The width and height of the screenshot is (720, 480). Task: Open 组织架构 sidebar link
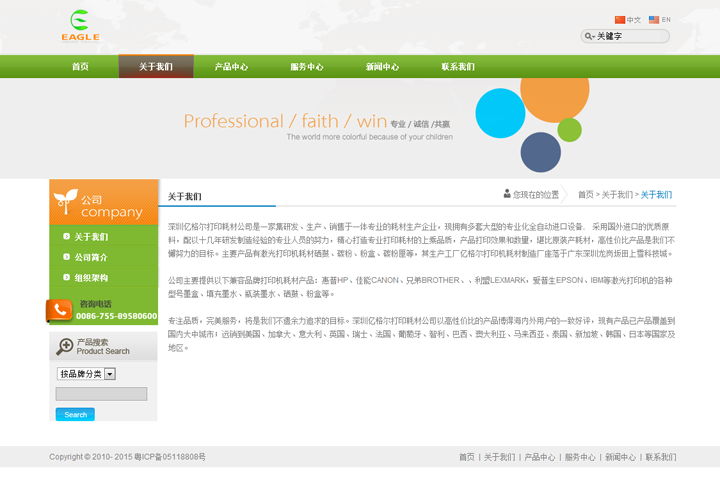click(x=91, y=278)
